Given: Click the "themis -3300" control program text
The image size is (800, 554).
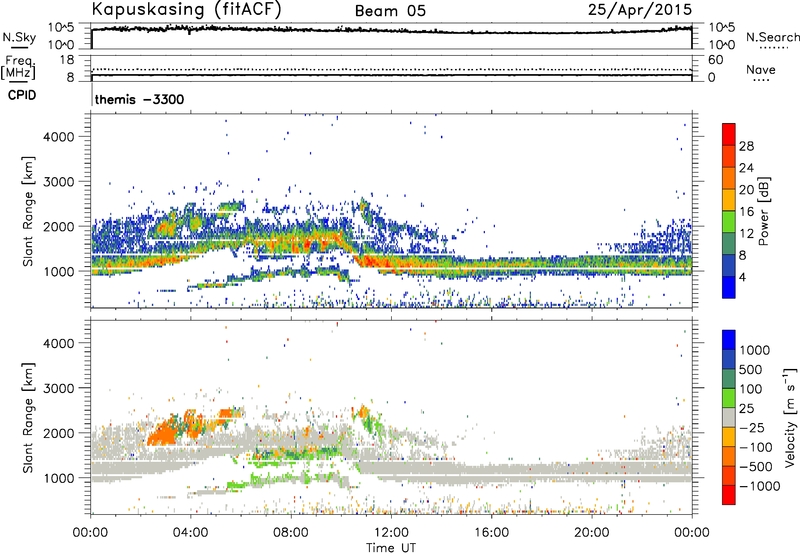Looking at the screenshot, I should 139,99.
